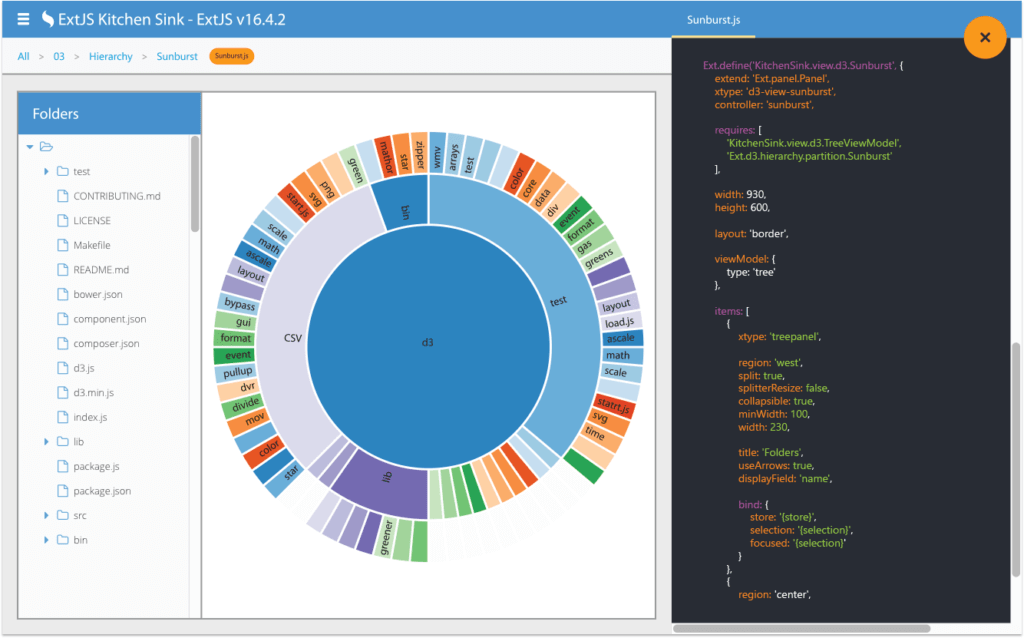Navigate to Hierarchy via breadcrumb
The height and width of the screenshot is (638, 1024).
(110, 56)
